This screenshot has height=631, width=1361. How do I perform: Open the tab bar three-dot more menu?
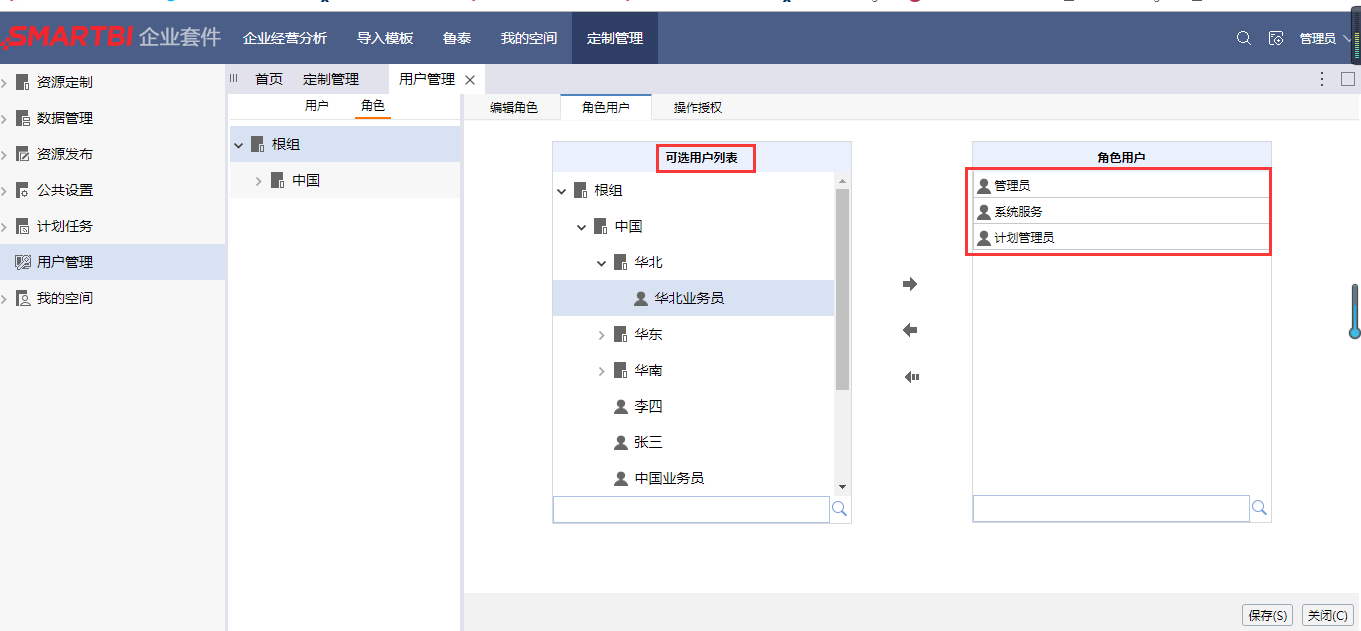pos(1322,78)
